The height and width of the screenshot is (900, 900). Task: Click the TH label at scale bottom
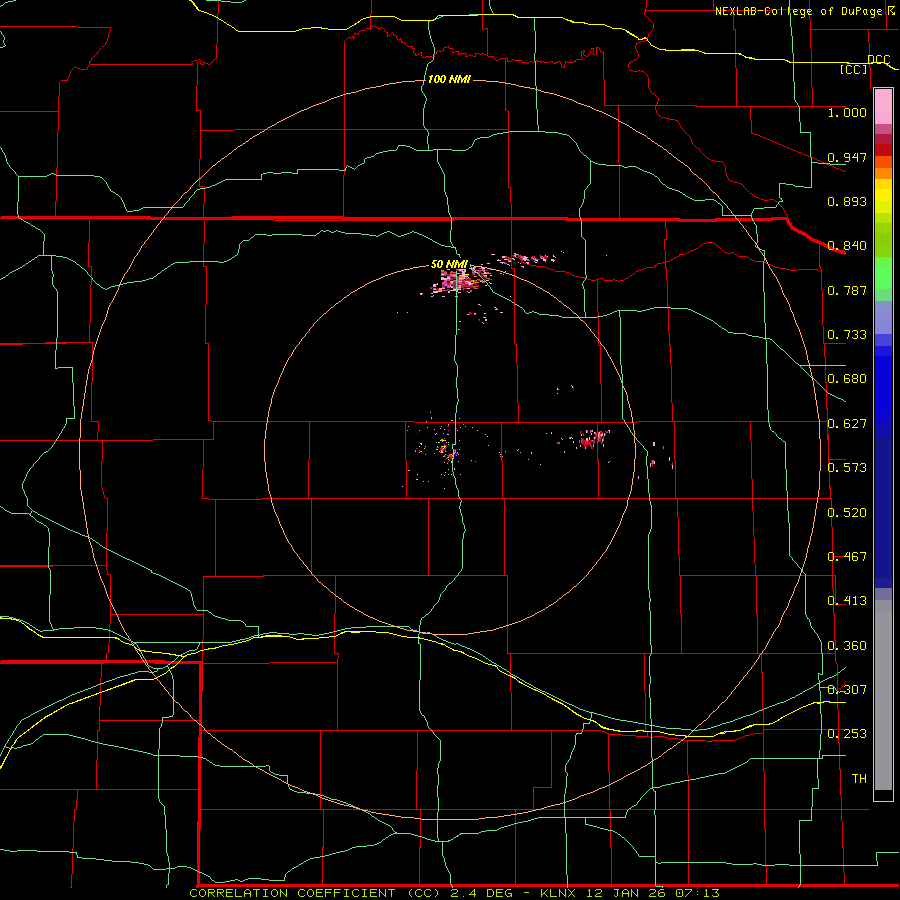click(x=859, y=779)
